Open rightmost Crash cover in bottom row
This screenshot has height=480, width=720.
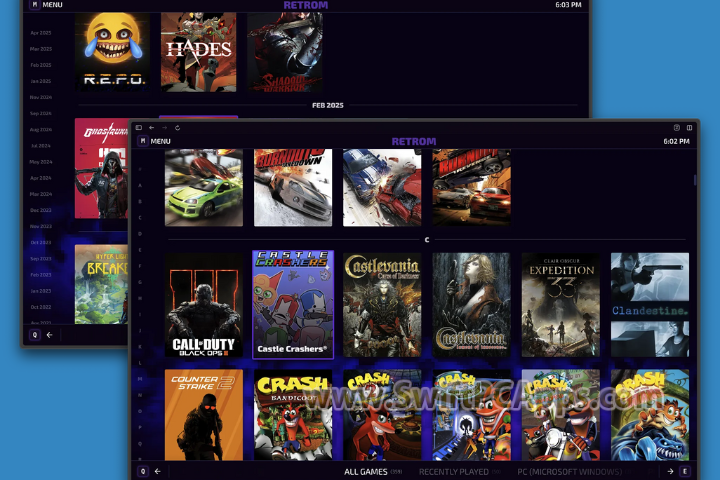[650, 415]
